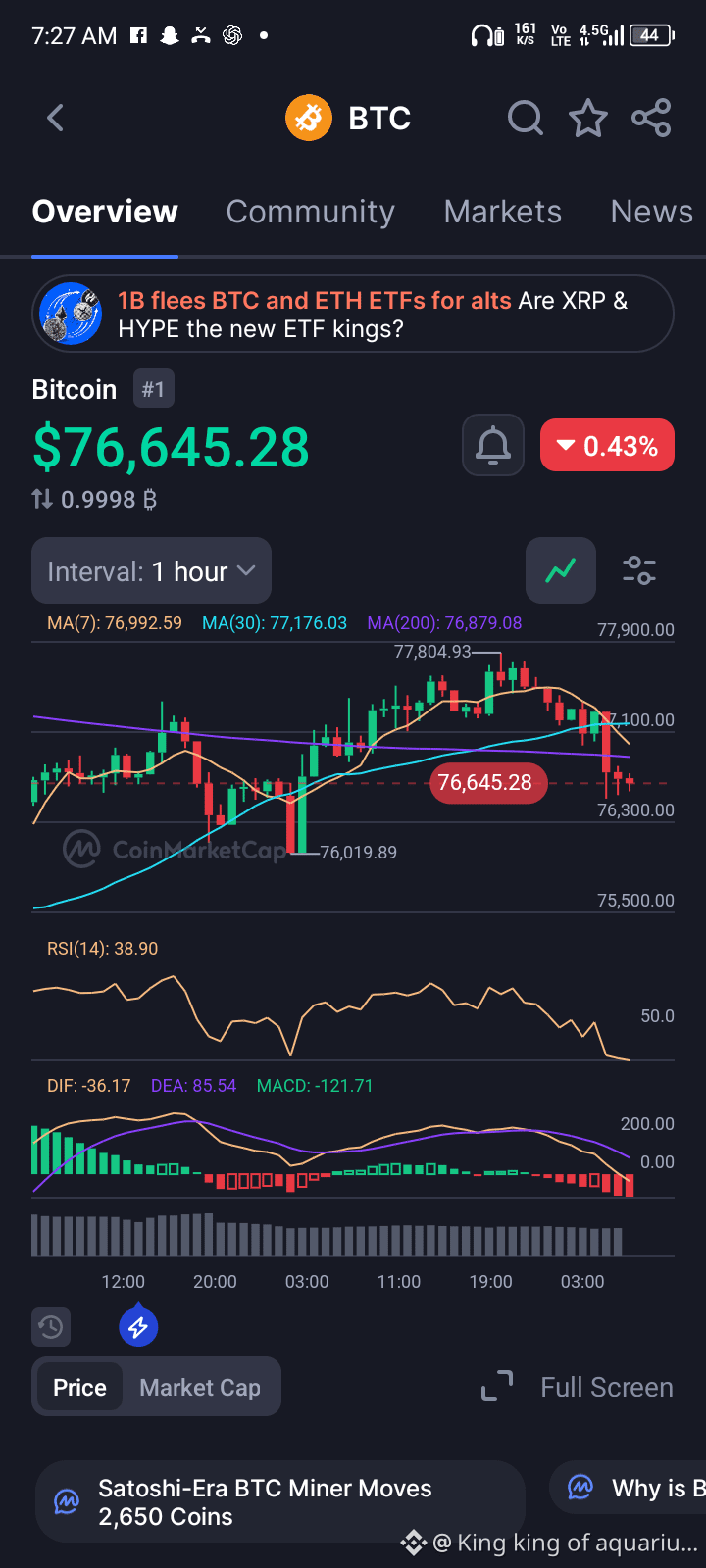This screenshot has width=706, height=1568.
Task: Open search with magnifier icon
Action: point(526,119)
